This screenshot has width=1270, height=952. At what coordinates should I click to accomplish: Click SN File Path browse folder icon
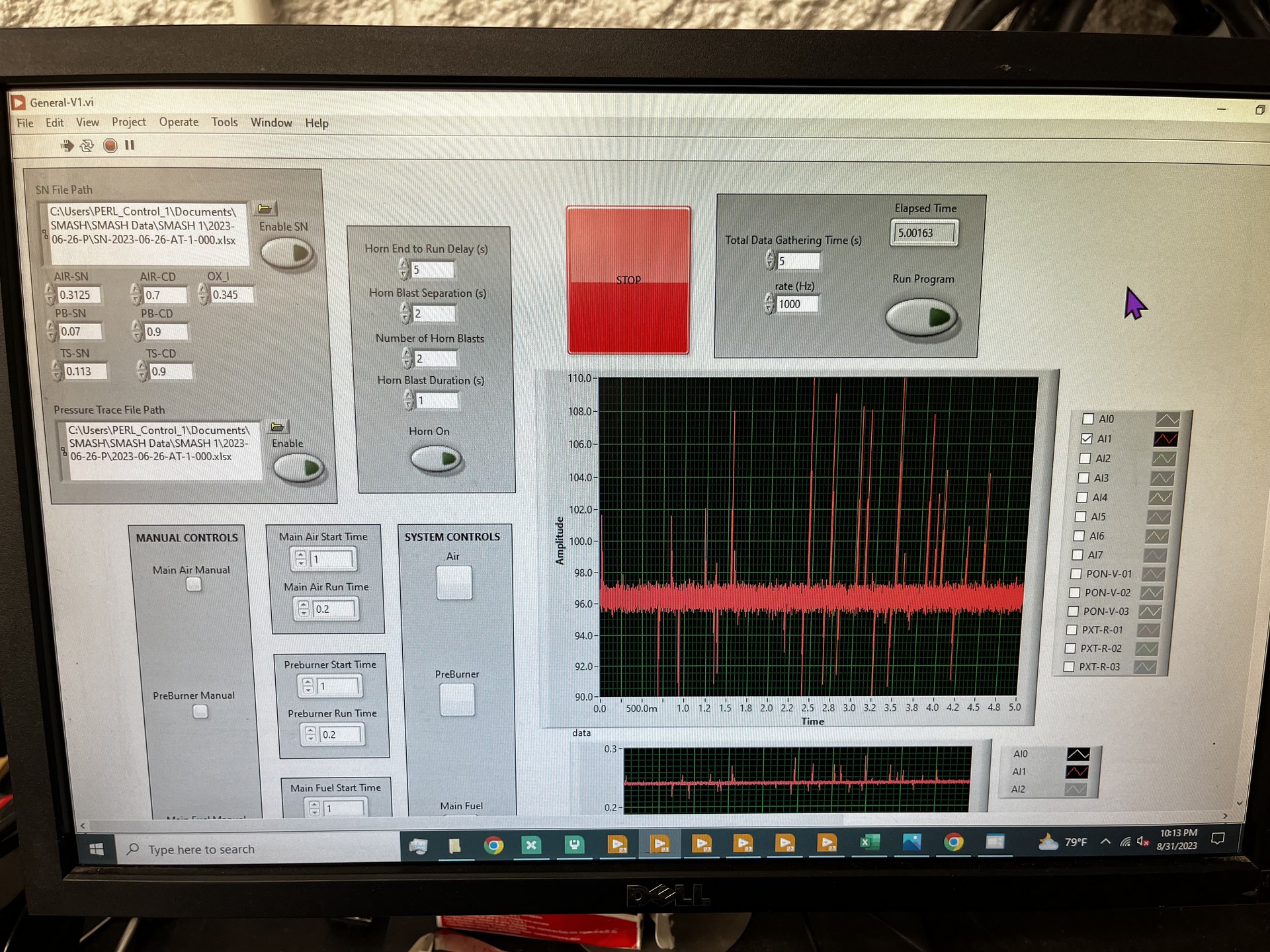(265, 209)
